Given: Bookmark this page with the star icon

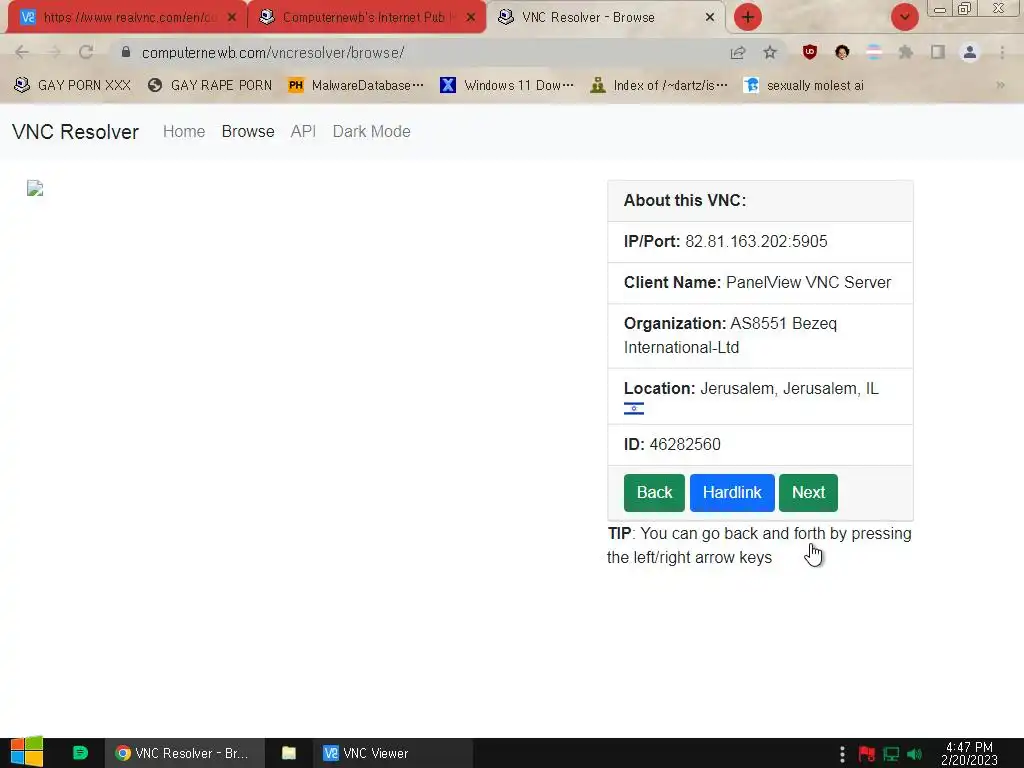Looking at the screenshot, I should pyautogui.click(x=770, y=52).
